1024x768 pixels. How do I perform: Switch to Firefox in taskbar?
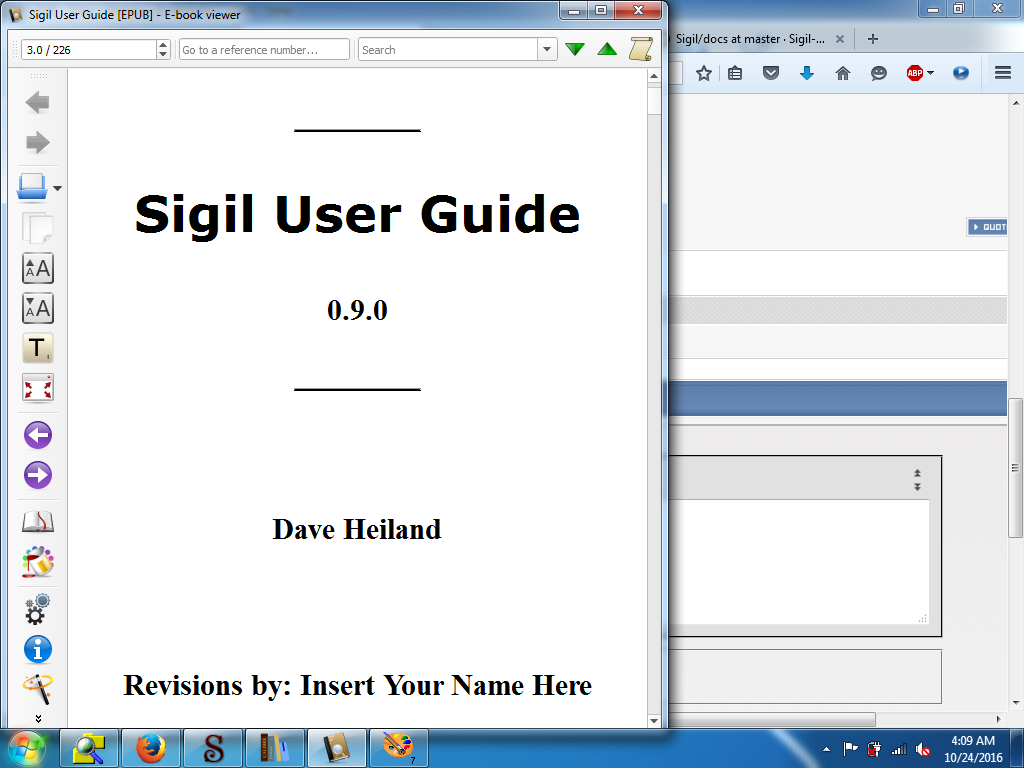(151, 748)
